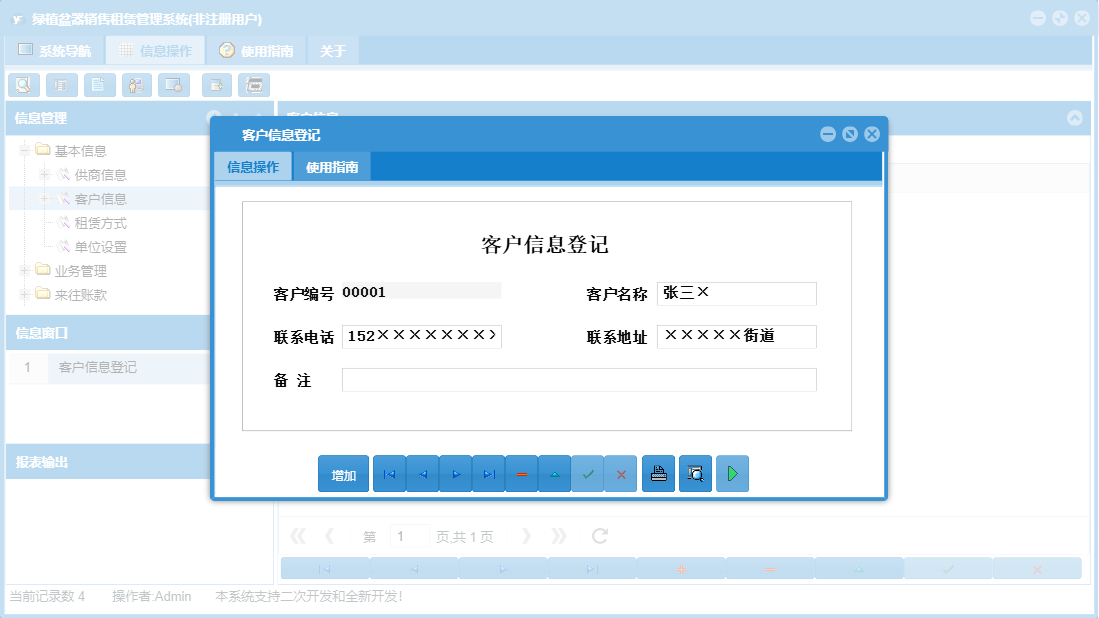Go to the previous record arrow
The image size is (1099, 618).
point(422,473)
